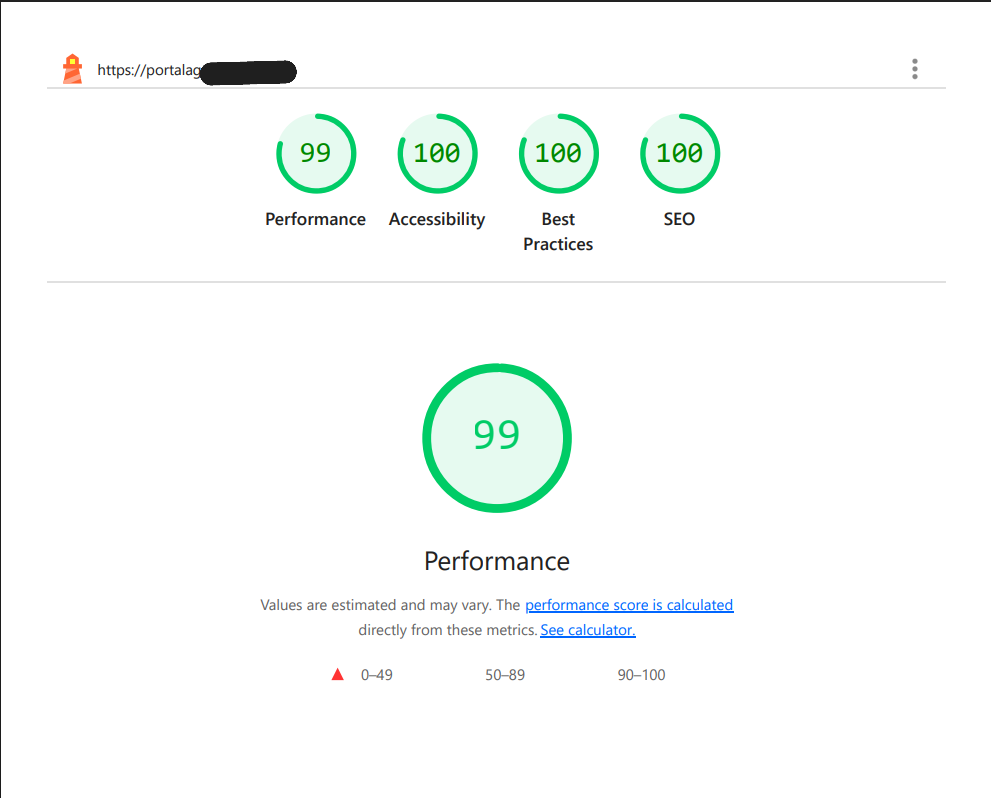Navigate to the Accessibility section heading

pyautogui.click(x=437, y=219)
